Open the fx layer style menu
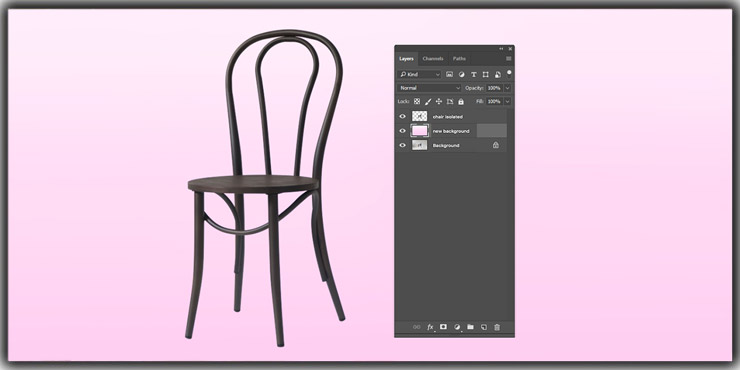This screenshot has height=370, width=740. (x=430, y=327)
